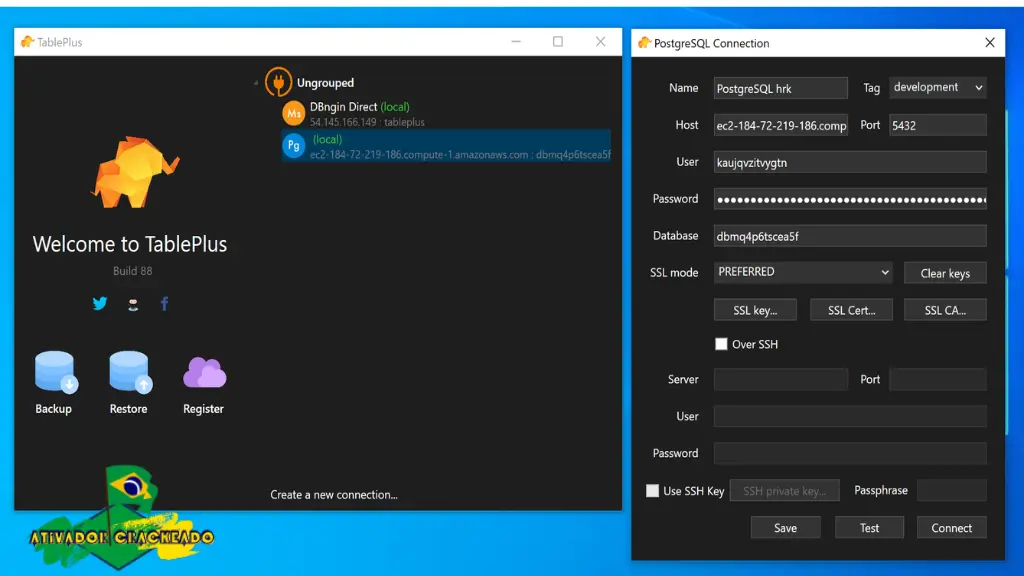Select the ec2 amazonaws PostgreSQL connection row

(447, 146)
